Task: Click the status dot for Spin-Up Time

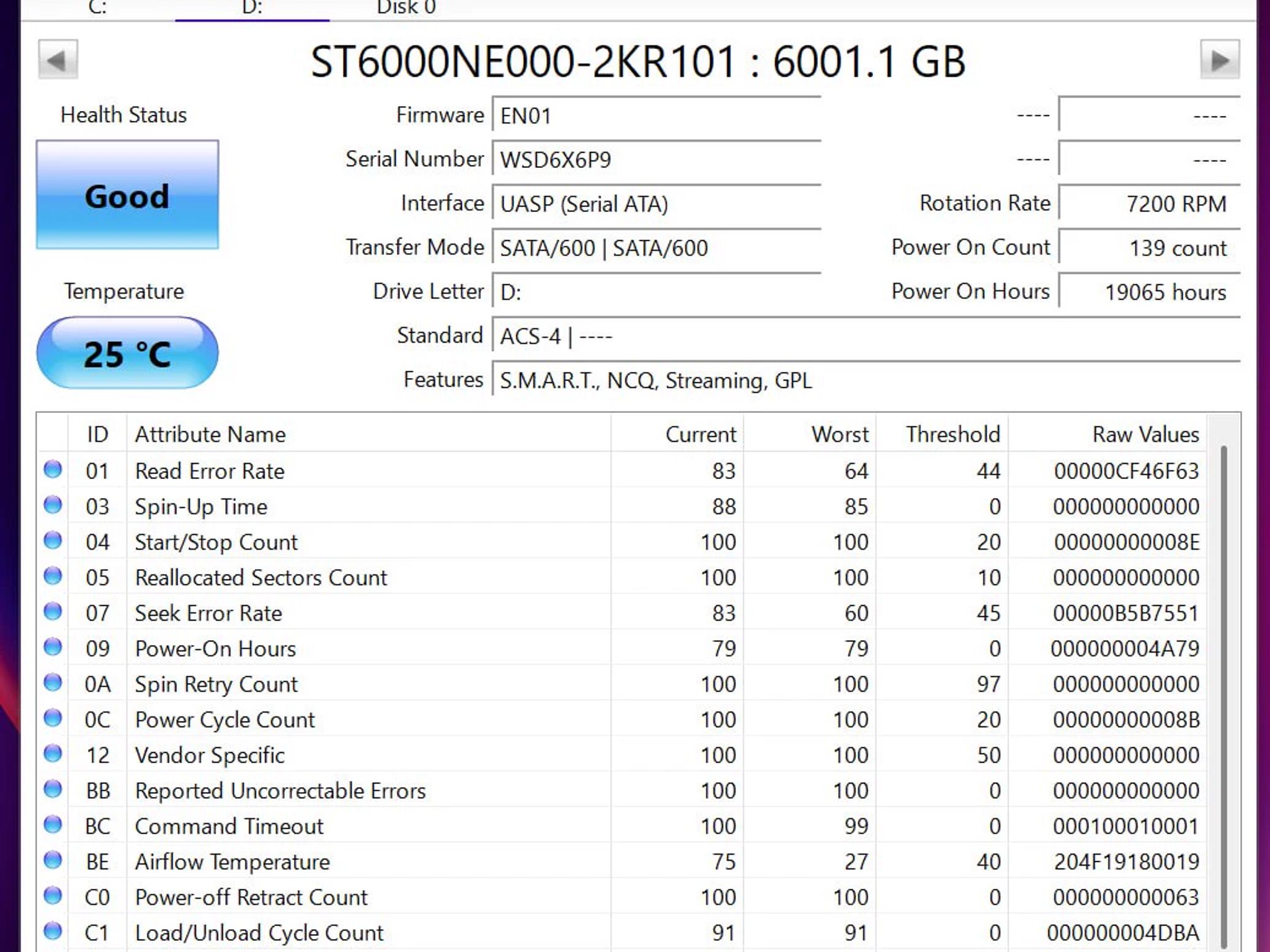Action: point(53,505)
